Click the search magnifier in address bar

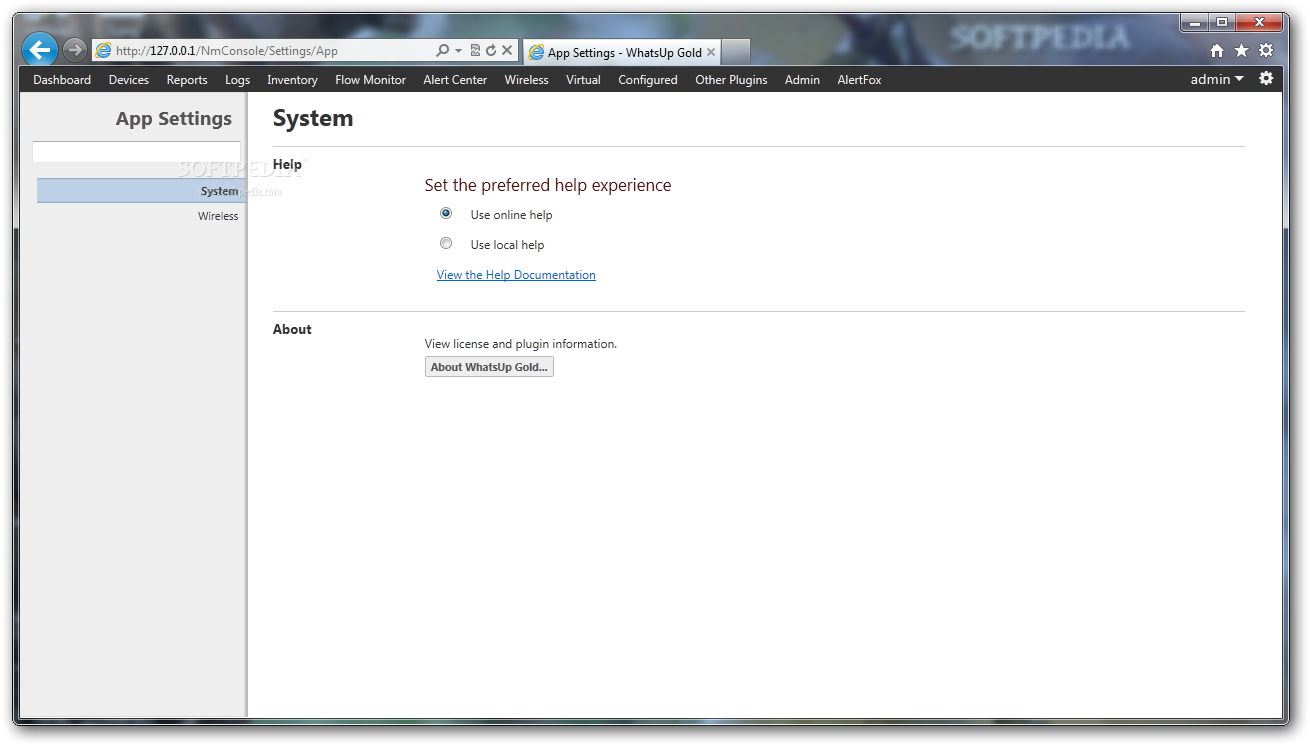coord(442,50)
